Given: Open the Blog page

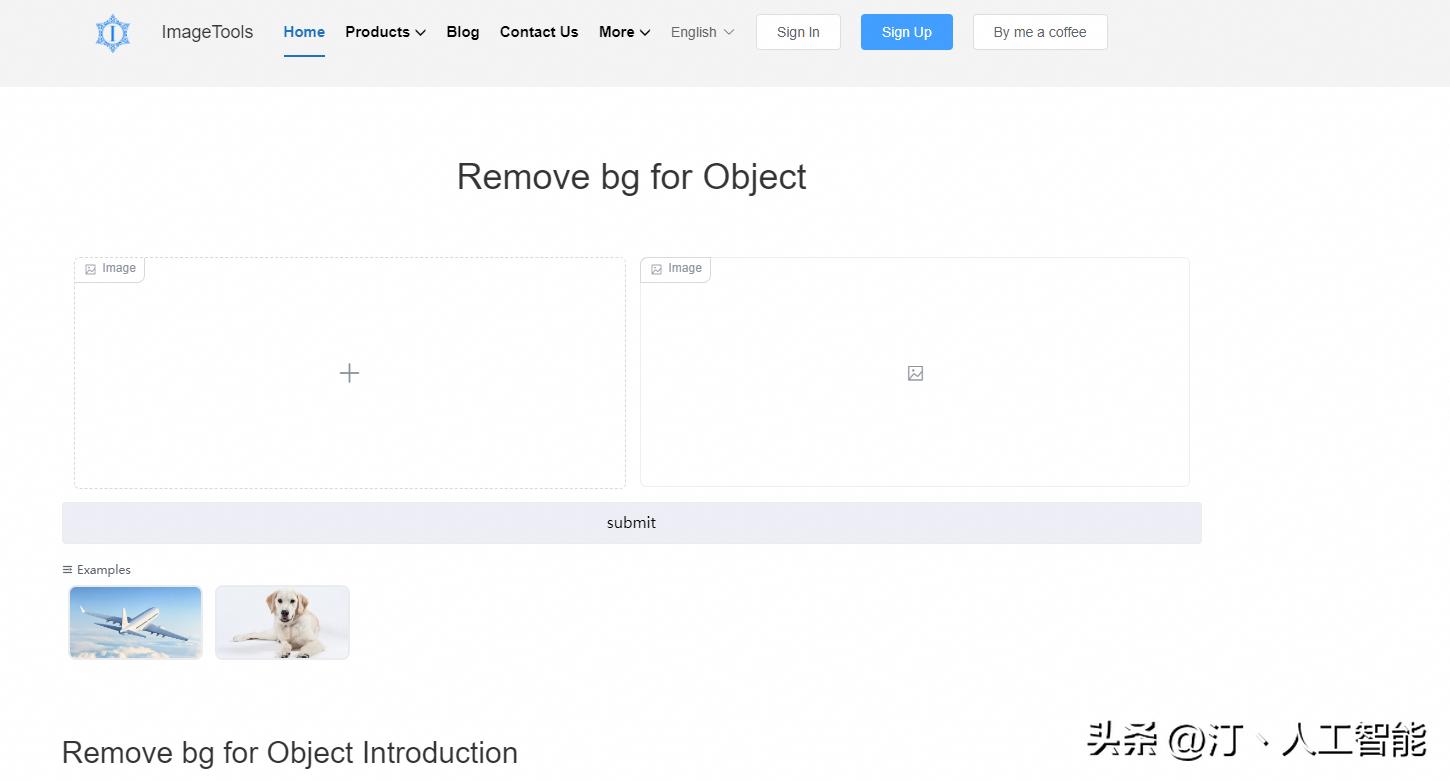Looking at the screenshot, I should 463,32.
